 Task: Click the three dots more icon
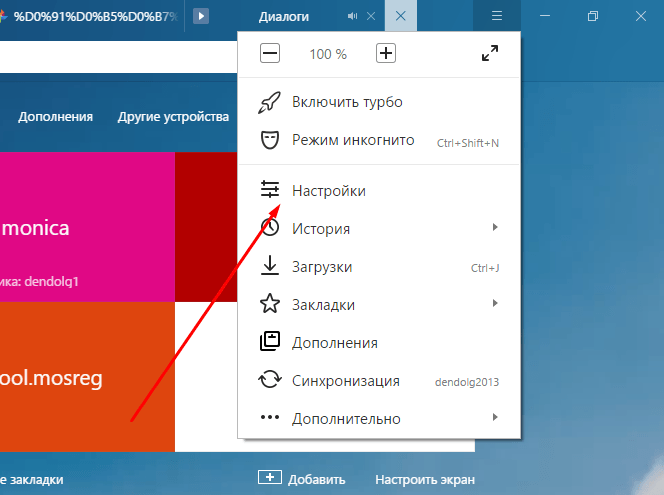[270, 417]
